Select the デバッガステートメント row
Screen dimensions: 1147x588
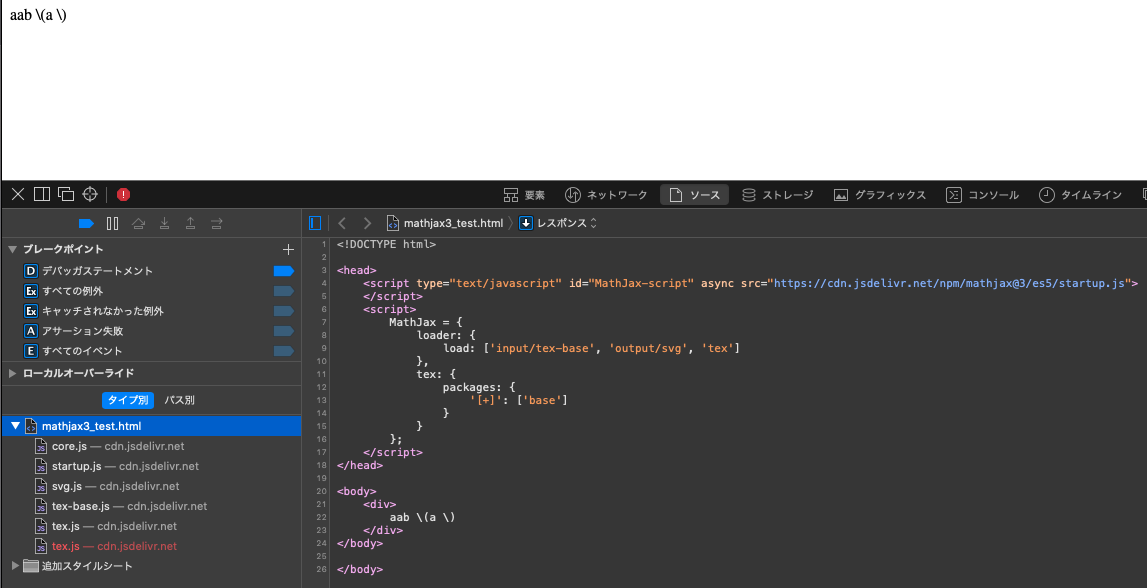pyautogui.click(x=151, y=271)
